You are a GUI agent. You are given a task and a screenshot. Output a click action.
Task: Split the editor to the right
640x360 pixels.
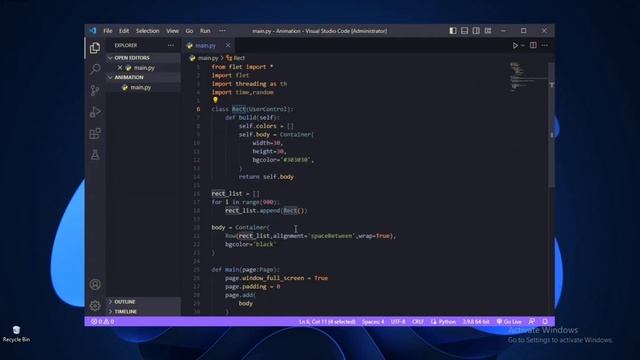pyautogui.click(x=533, y=45)
